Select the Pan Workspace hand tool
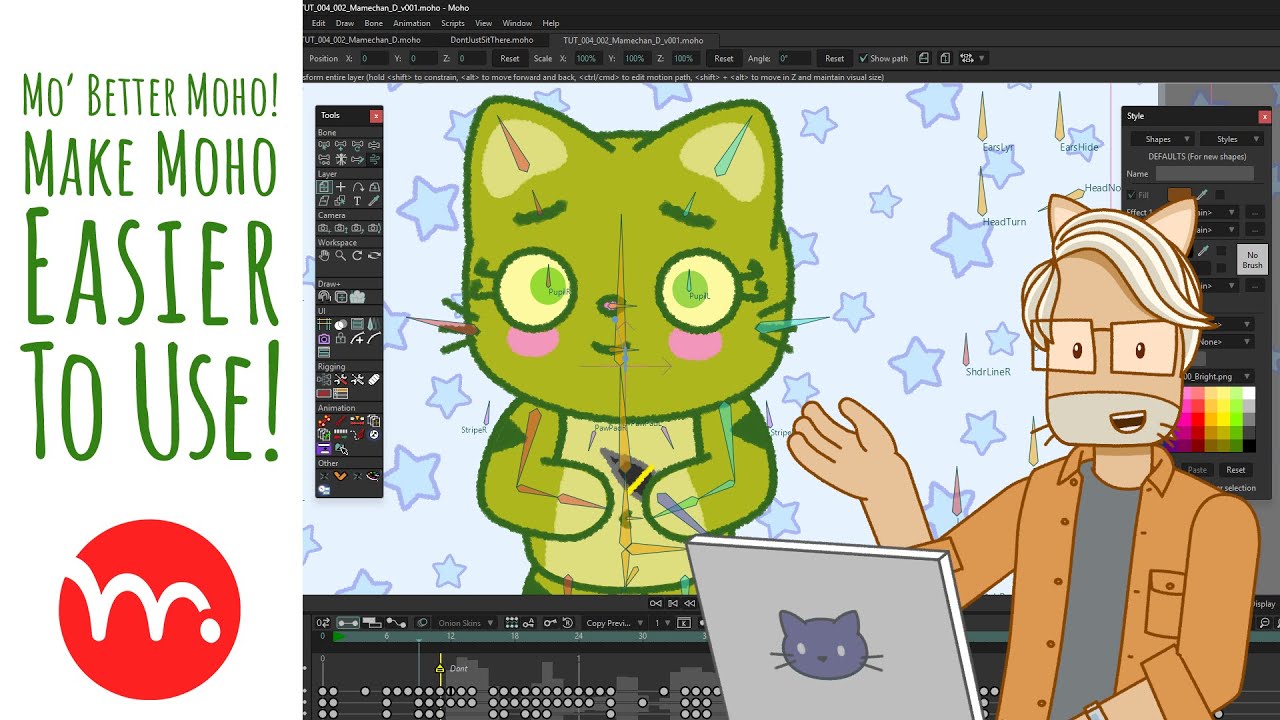This screenshot has width=1280, height=720. 325,256
